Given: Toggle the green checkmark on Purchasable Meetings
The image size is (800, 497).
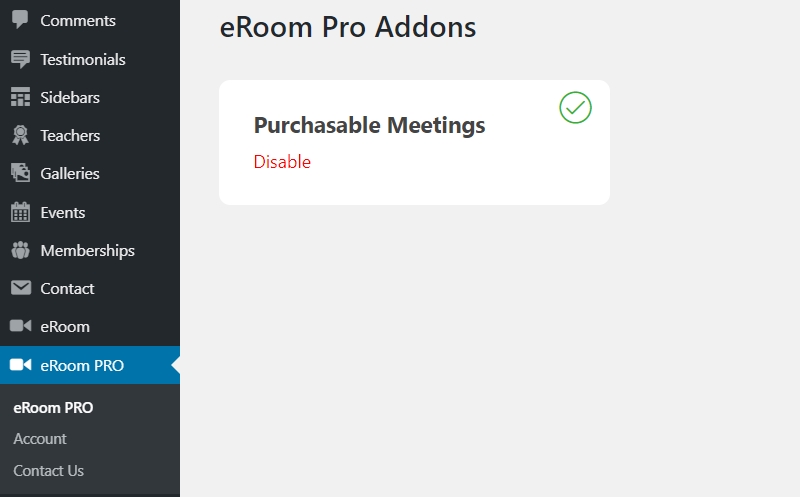Looking at the screenshot, I should (x=575, y=108).
